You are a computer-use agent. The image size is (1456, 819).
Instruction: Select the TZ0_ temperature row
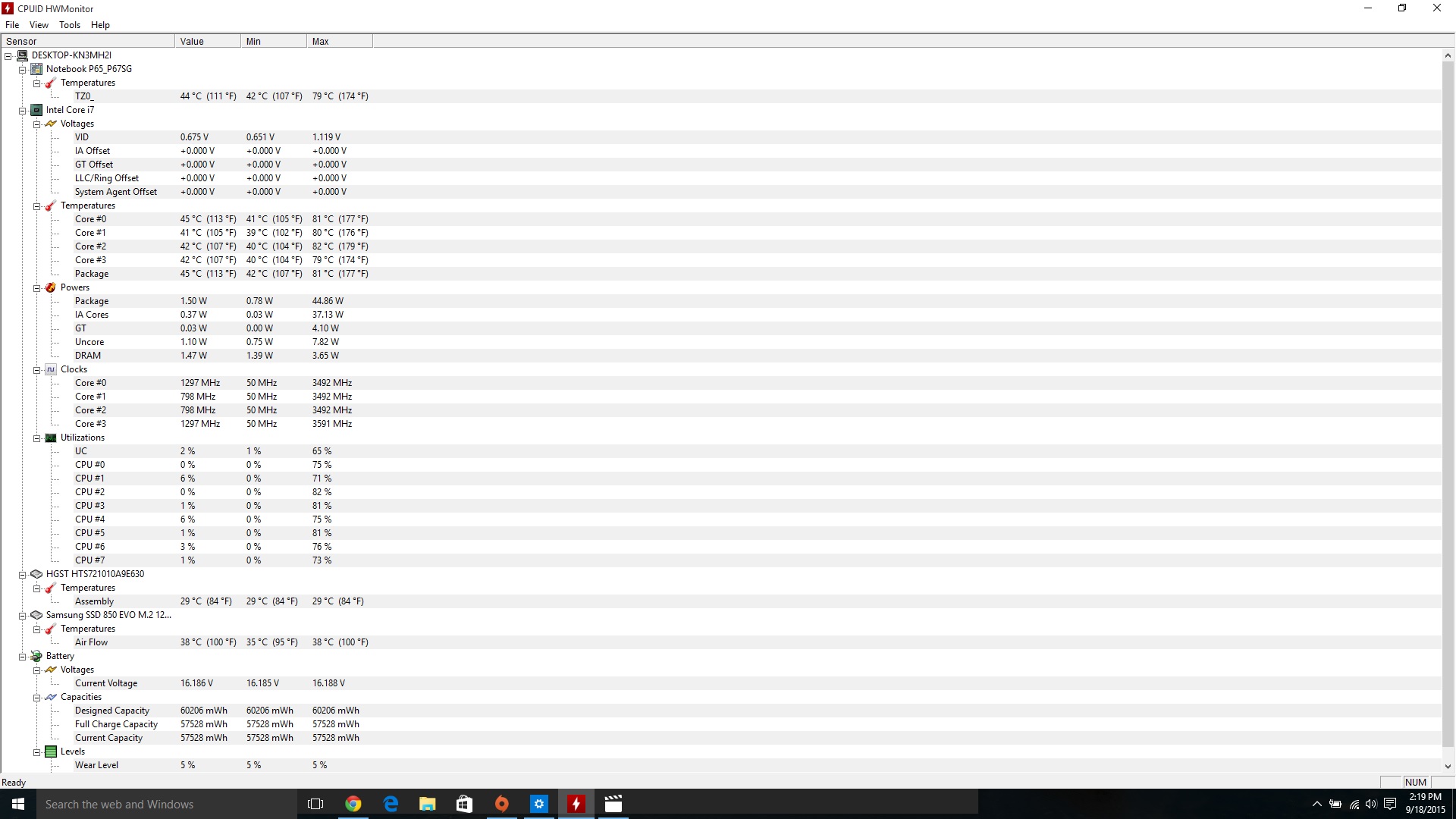pos(720,96)
